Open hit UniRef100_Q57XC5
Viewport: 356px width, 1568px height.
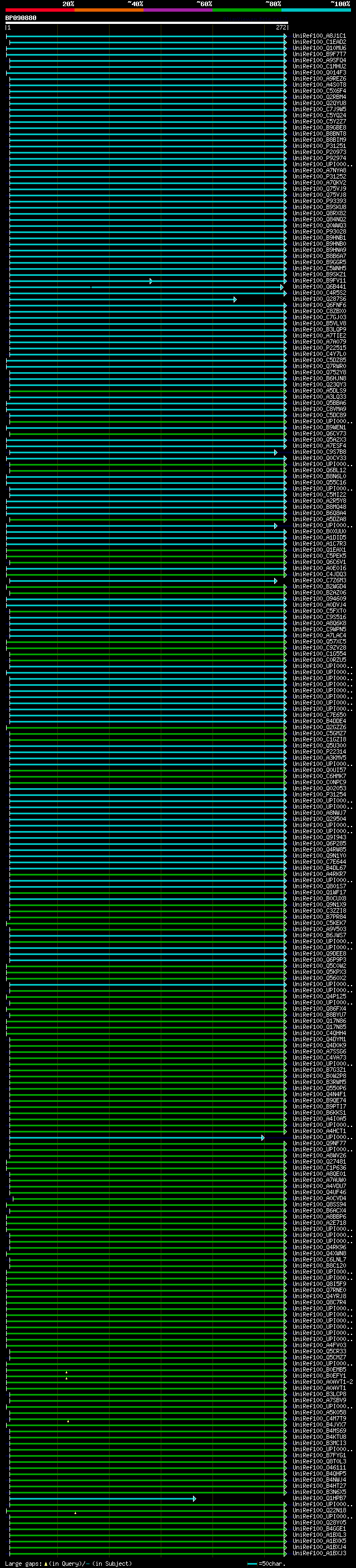tap(319, 641)
